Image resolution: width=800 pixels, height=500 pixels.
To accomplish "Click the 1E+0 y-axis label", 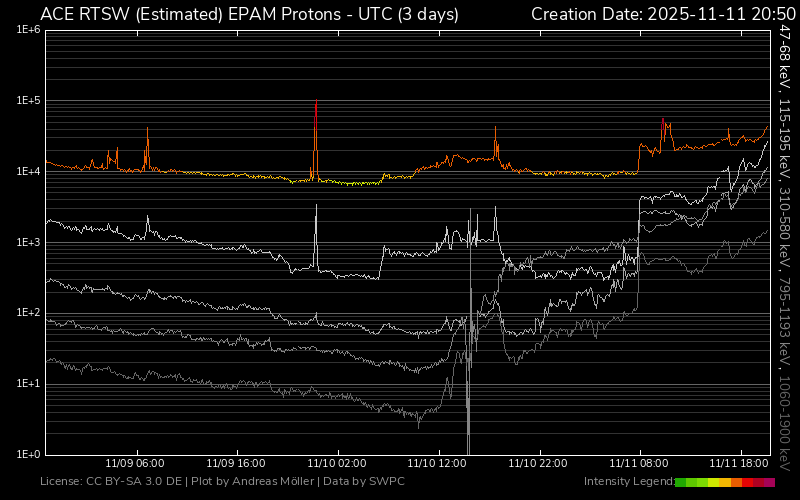I will coord(28,454).
